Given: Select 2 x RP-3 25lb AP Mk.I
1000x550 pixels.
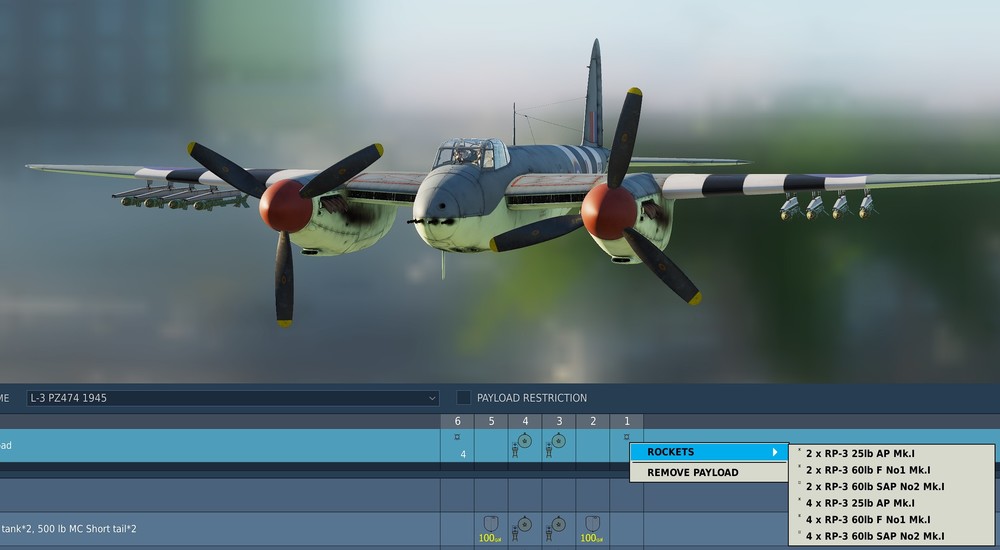Looking at the screenshot, I should (892, 453).
